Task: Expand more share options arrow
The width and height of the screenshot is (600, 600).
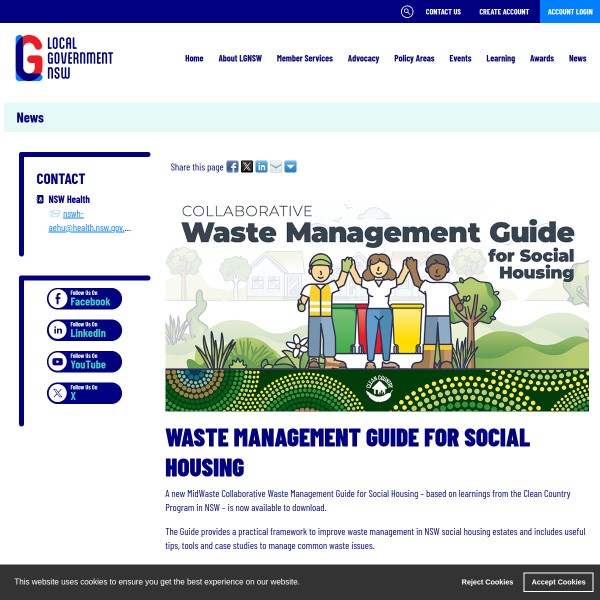Action: click(x=290, y=167)
